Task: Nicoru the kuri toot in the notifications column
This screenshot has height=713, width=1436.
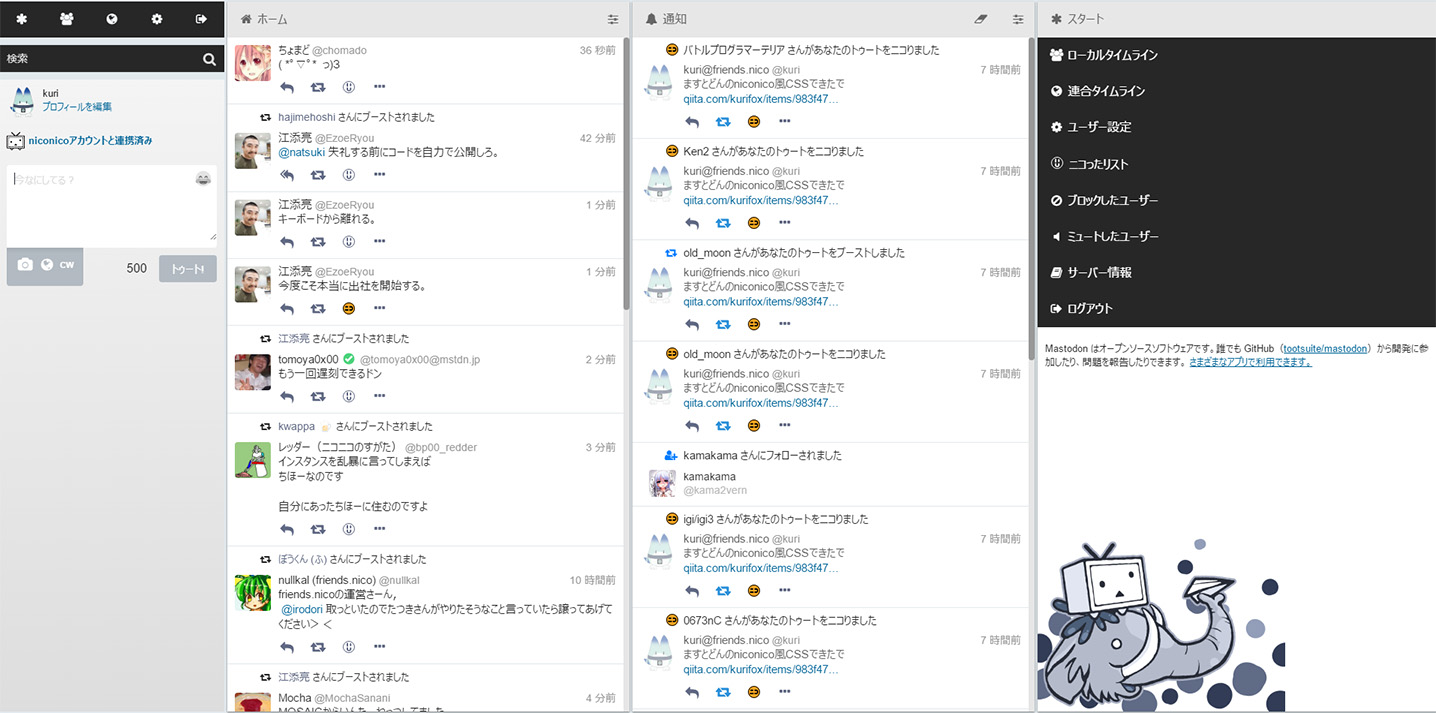Action: pos(753,121)
